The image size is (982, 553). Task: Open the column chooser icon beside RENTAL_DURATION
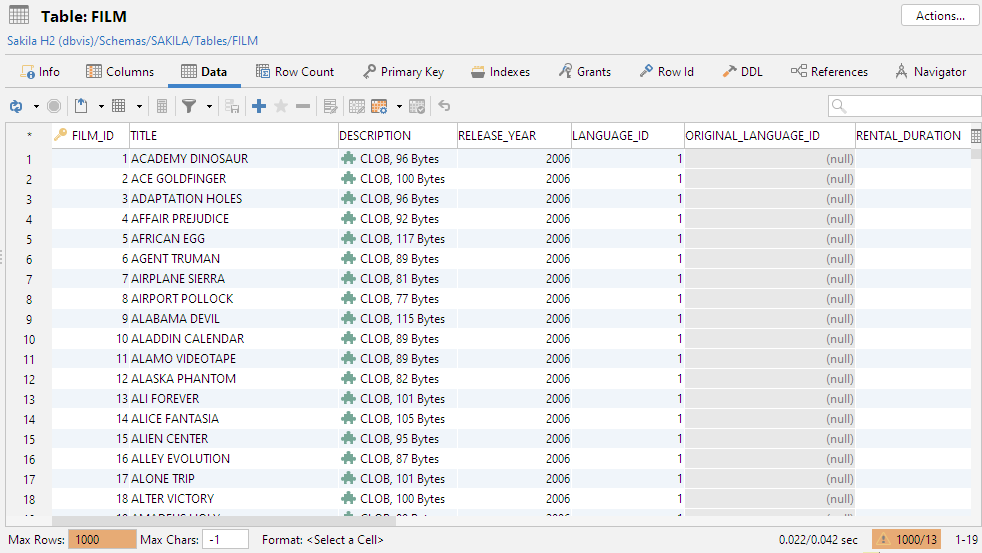[975, 136]
